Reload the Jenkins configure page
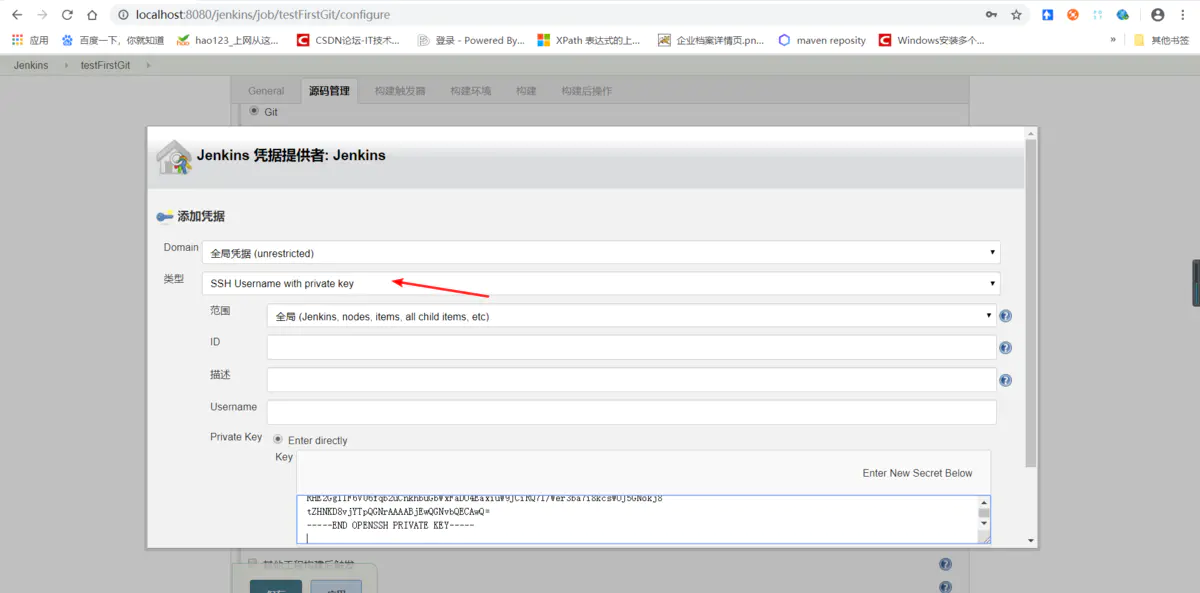This screenshot has width=1200, height=593. [x=67, y=15]
